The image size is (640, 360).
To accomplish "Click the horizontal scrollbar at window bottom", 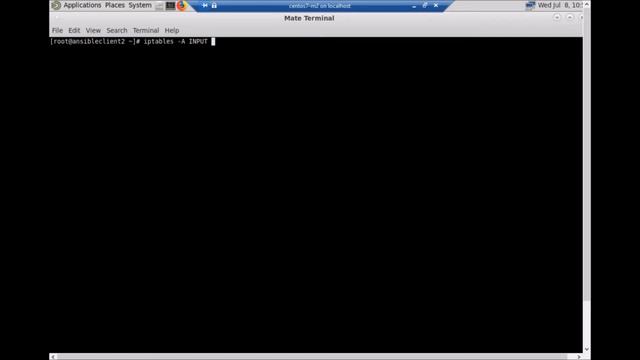I will [x=312, y=357].
